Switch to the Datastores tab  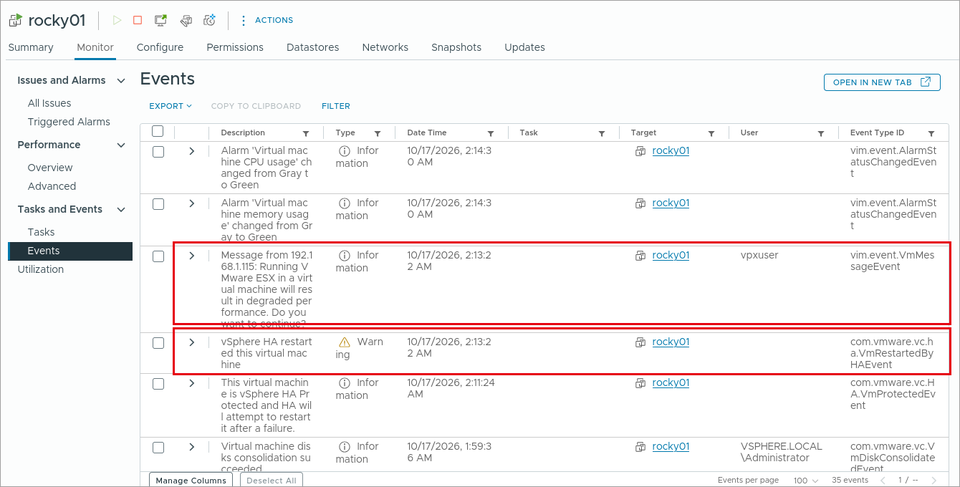pyautogui.click(x=313, y=47)
